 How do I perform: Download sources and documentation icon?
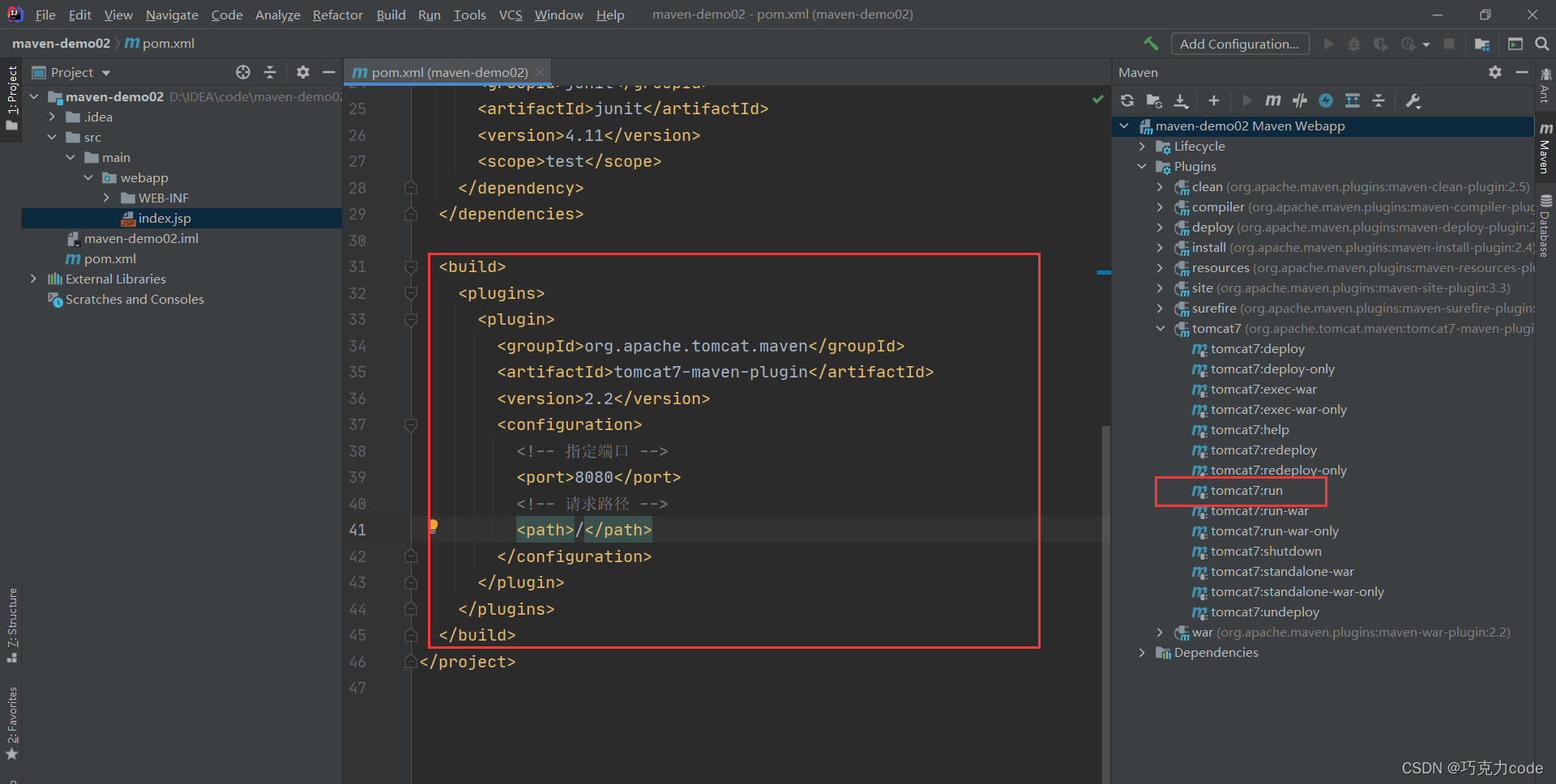[x=1181, y=100]
